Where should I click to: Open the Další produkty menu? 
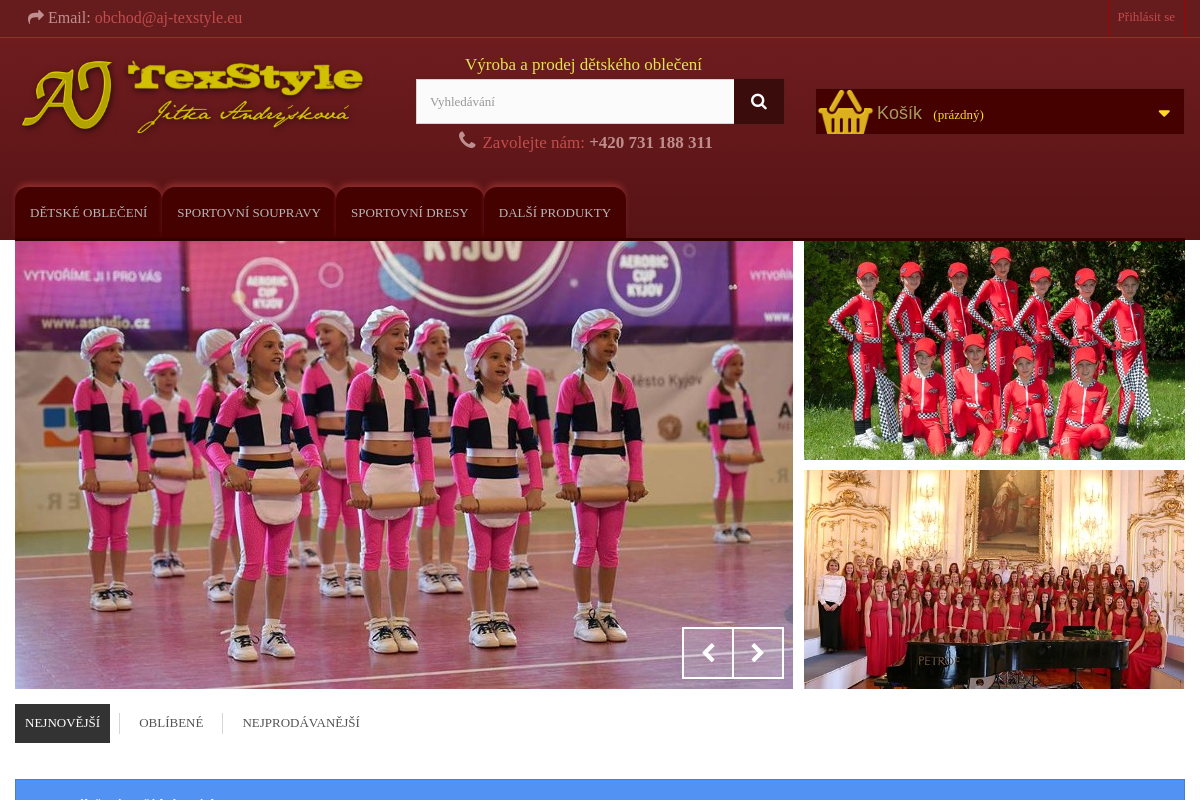(554, 213)
